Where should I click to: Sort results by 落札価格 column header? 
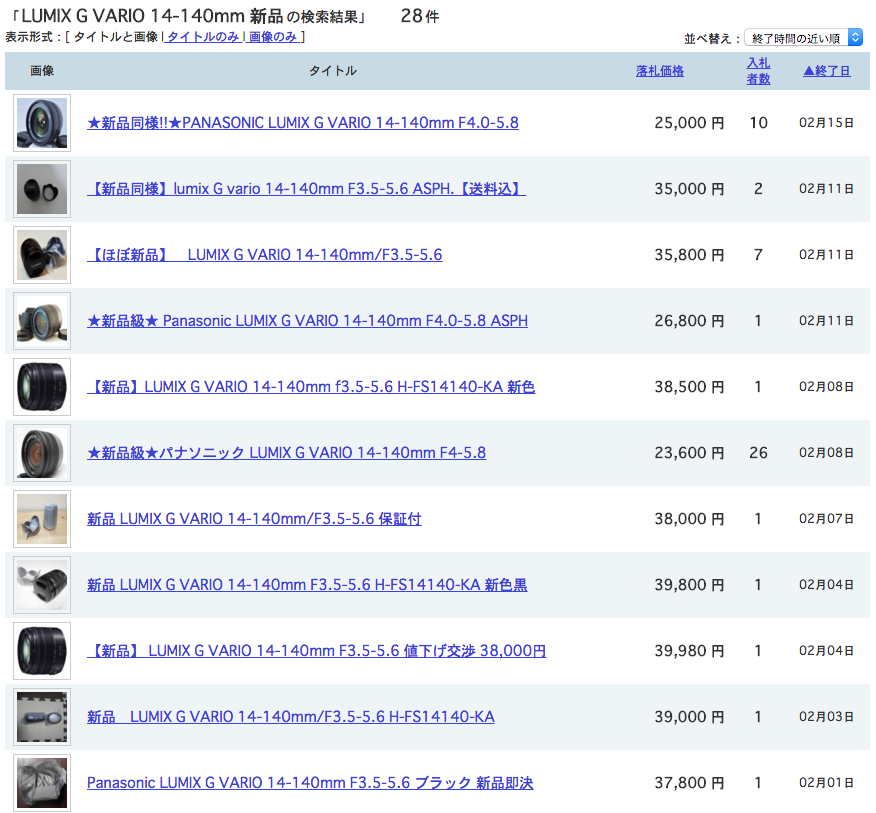pyautogui.click(x=660, y=71)
